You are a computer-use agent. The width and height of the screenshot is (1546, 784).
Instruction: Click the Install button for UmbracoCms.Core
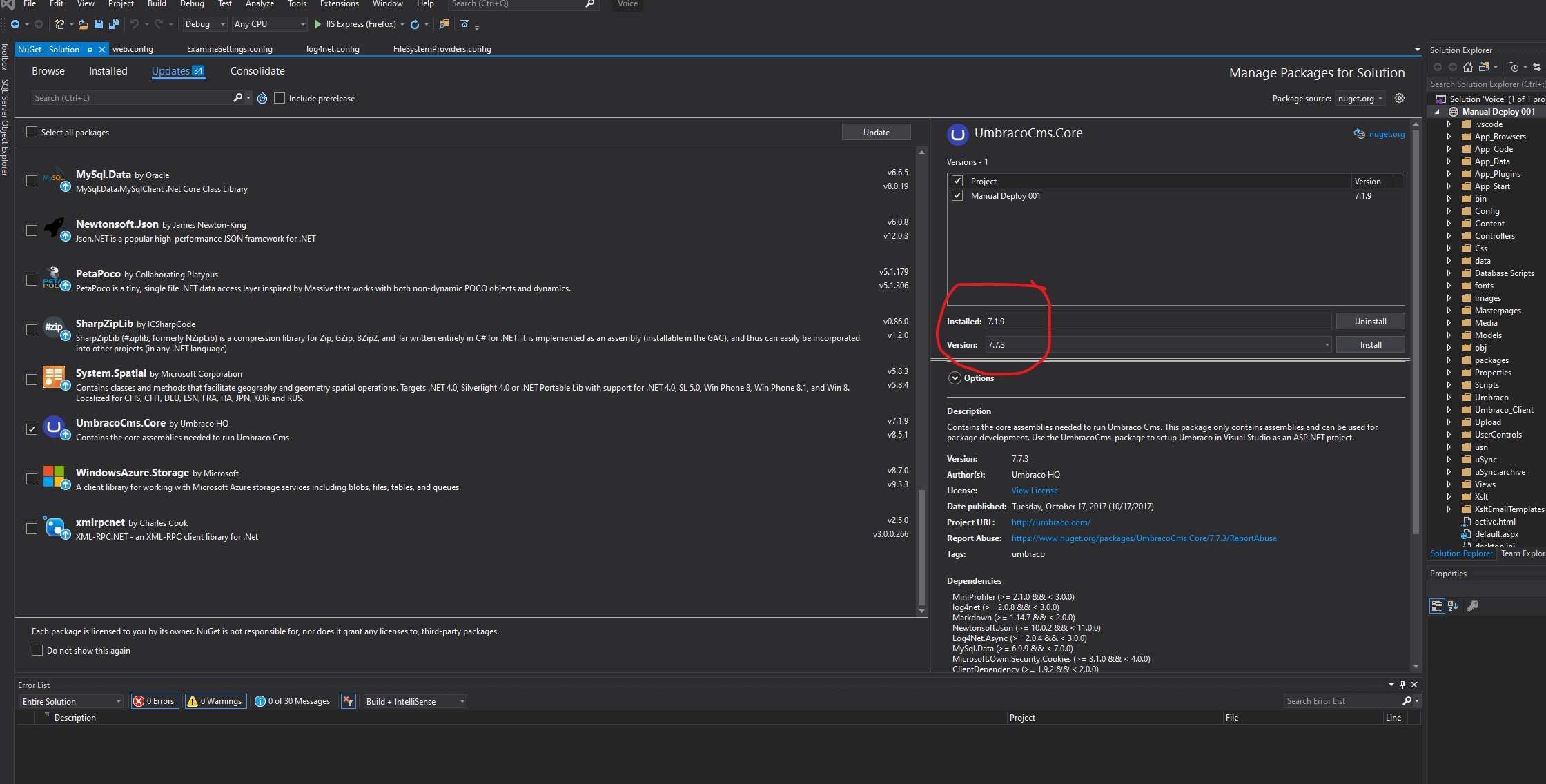pyautogui.click(x=1370, y=345)
